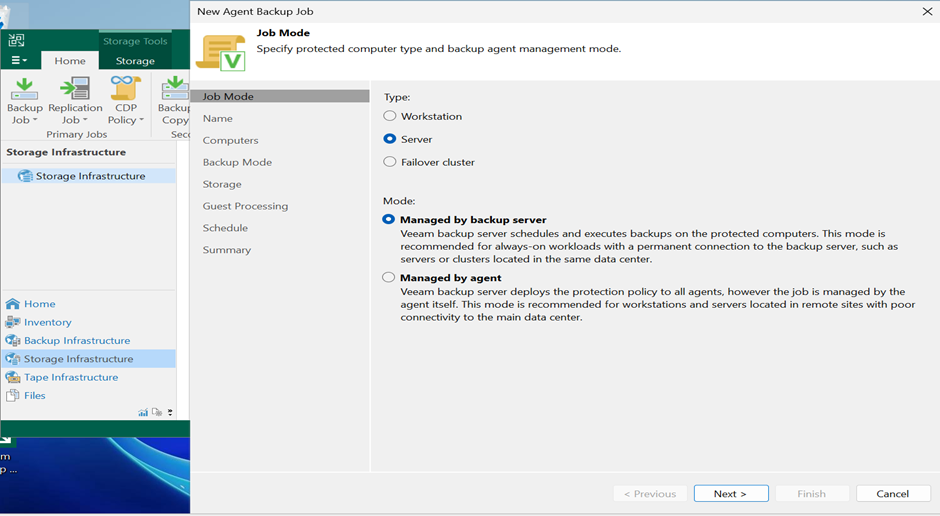Screen dimensions: 940x516
Task: Click the Storage Infrastructure navigation pane icon
Action: (13, 359)
